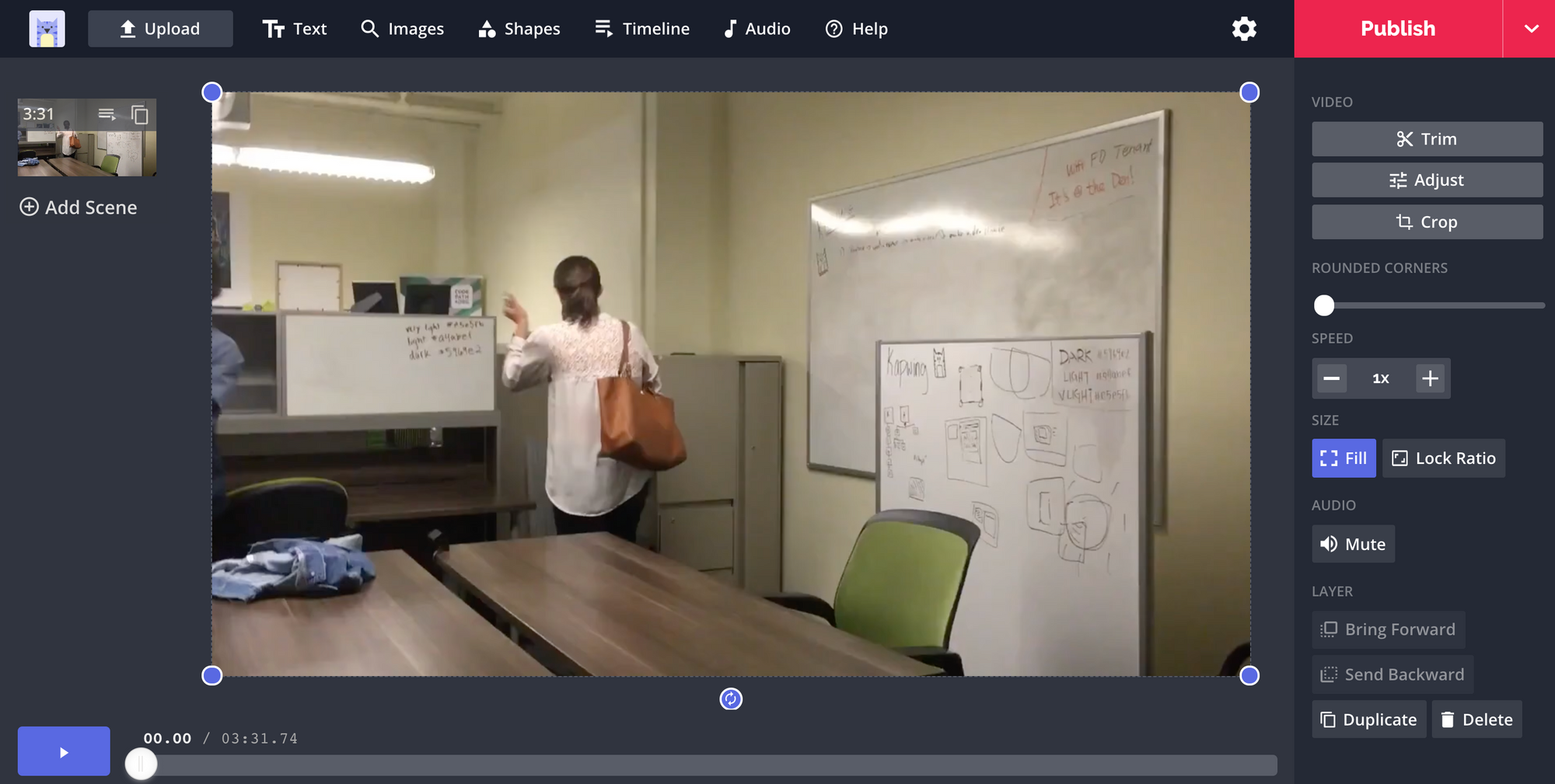The height and width of the screenshot is (784, 1555).
Task: Open the Audio panel
Action: click(x=756, y=29)
